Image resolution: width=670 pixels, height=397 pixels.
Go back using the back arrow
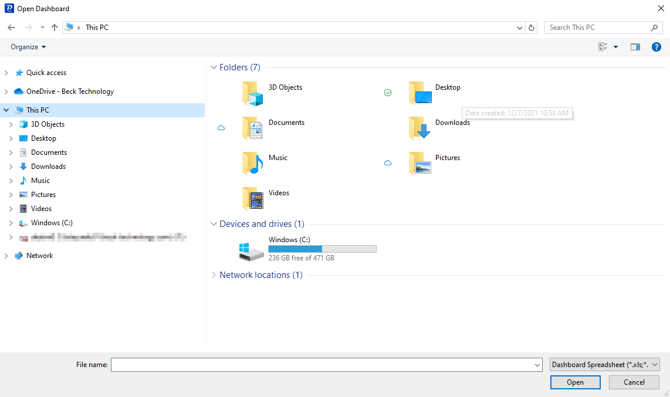(11, 27)
